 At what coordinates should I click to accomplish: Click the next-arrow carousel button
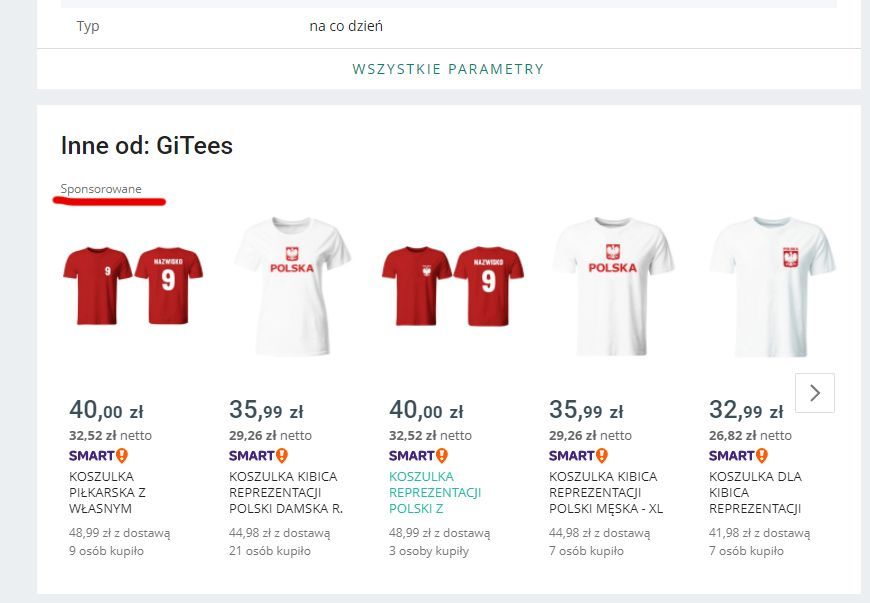pyautogui.click(x=814, y=393)
